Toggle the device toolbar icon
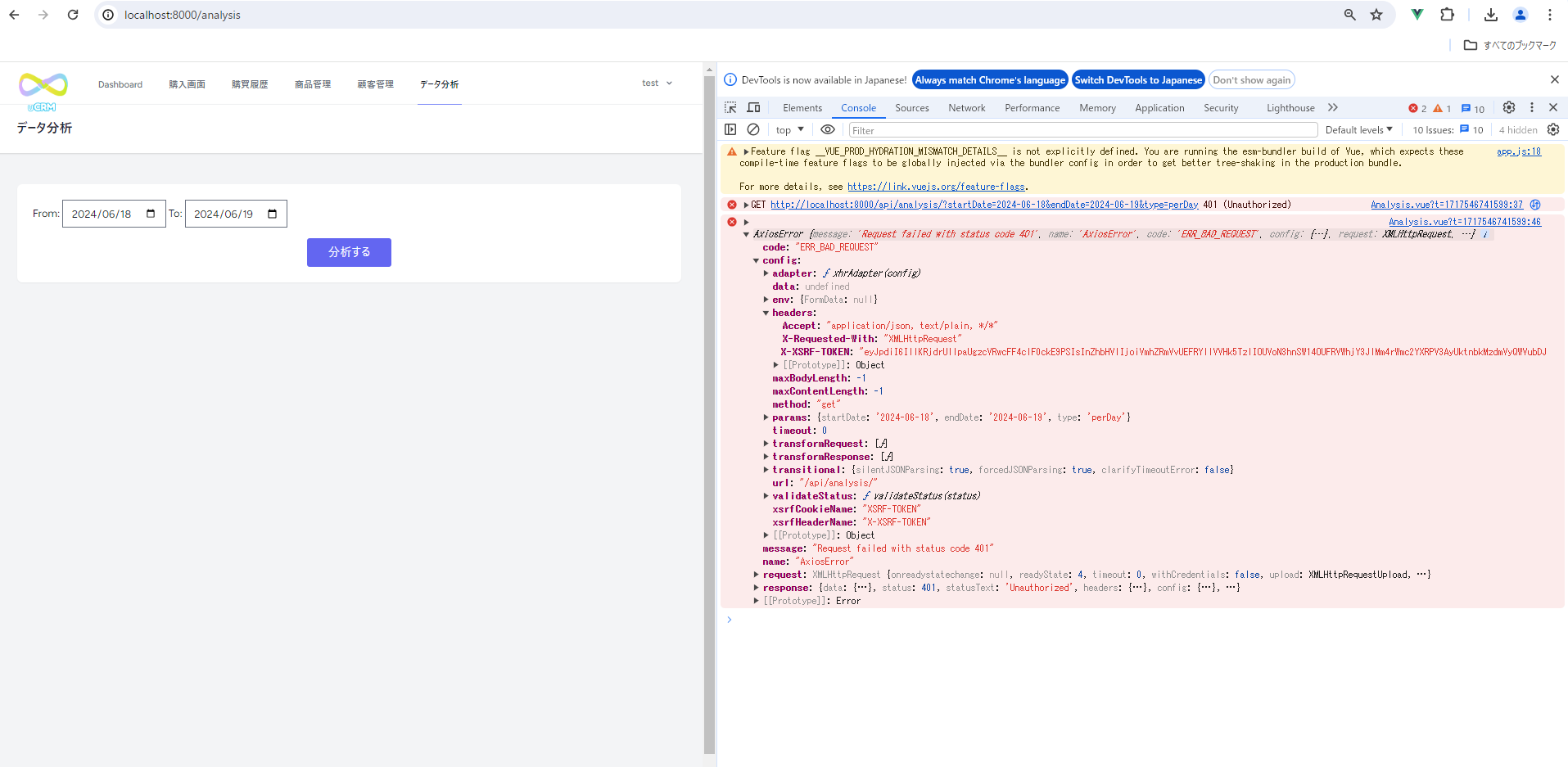 [753, 107]
